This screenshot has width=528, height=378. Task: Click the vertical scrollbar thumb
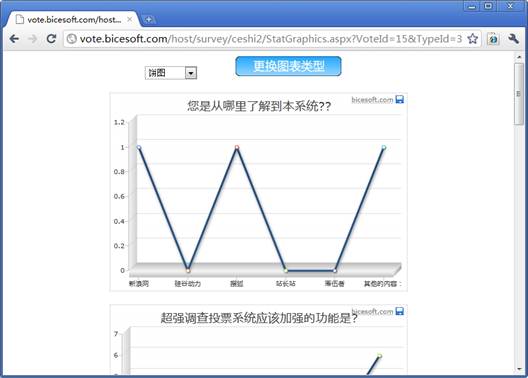tap(519, 94)
